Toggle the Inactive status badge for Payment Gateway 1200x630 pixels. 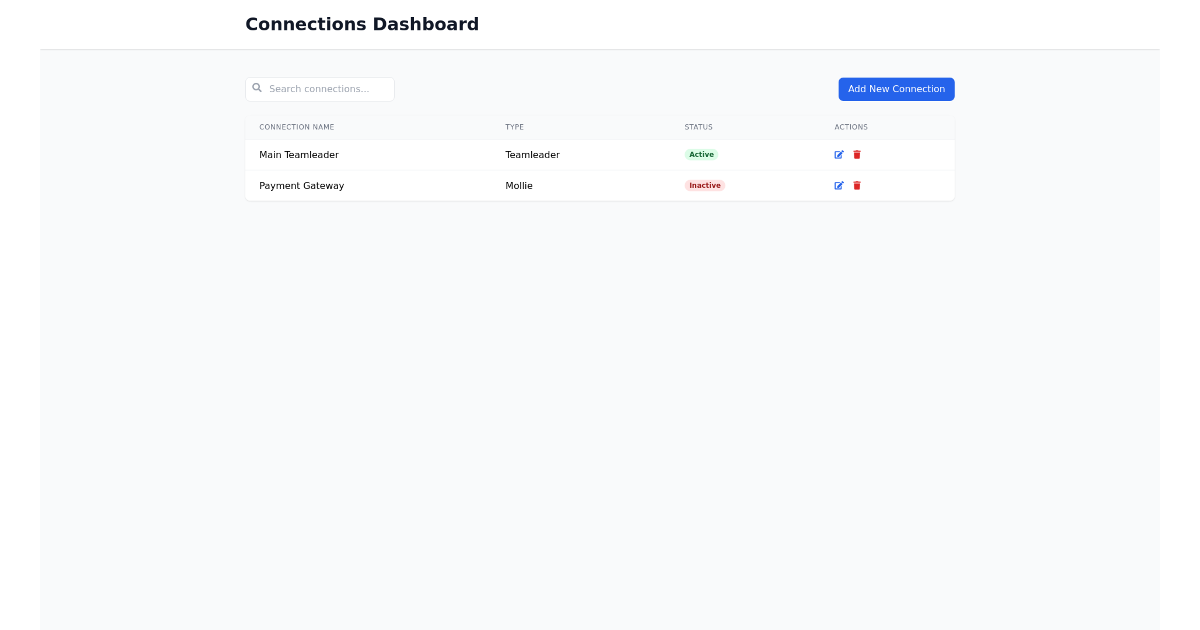pyautogui.click(x=704, y=185)
